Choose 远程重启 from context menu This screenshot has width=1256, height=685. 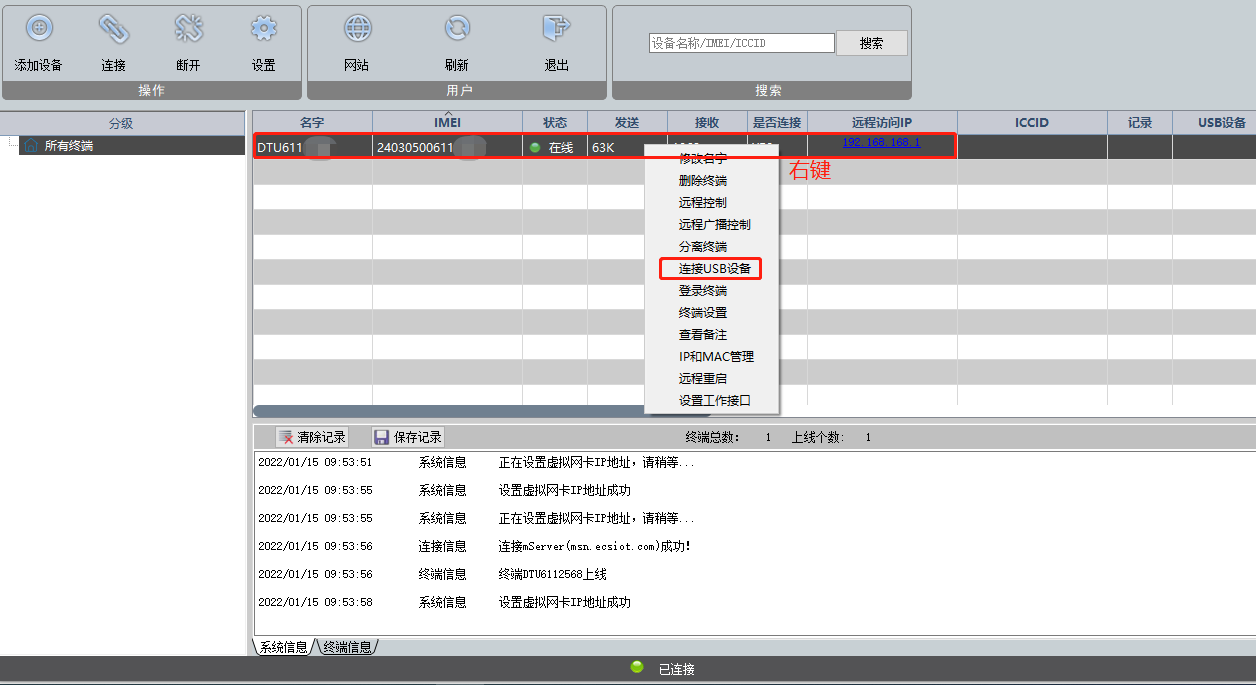tap(703, 379)
